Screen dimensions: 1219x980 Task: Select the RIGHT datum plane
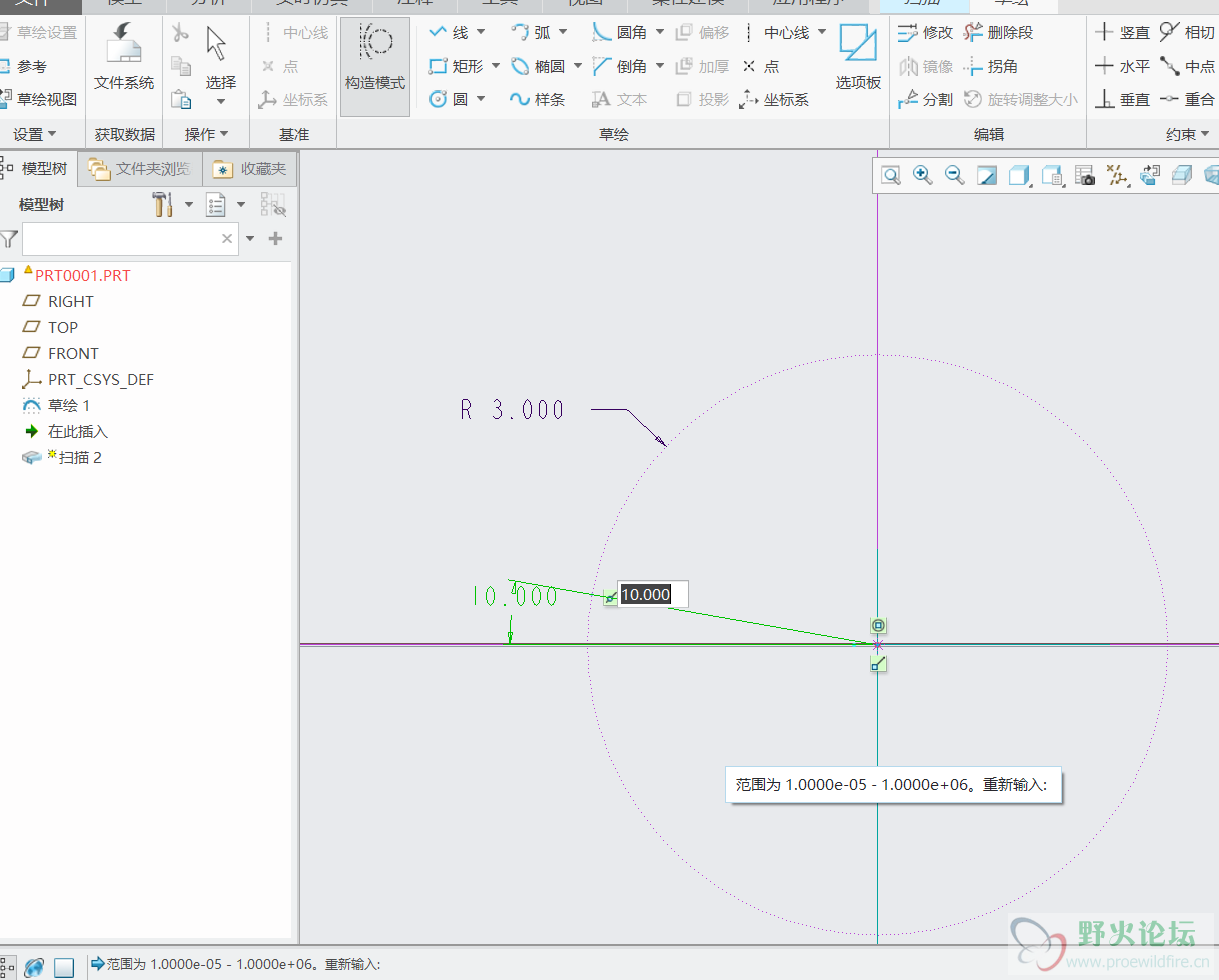[71, 301]
